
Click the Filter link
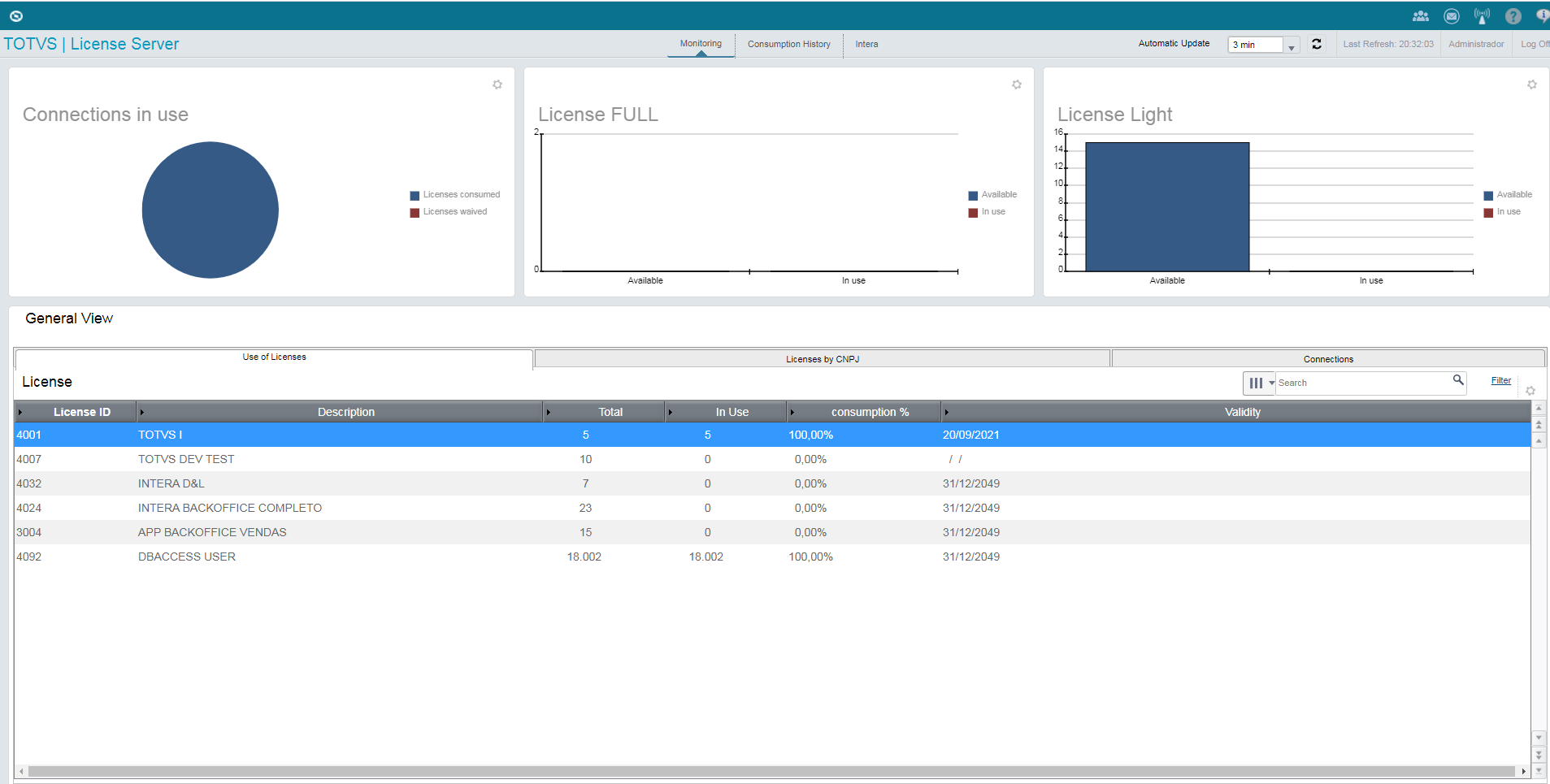click(x=1501, y=381)
